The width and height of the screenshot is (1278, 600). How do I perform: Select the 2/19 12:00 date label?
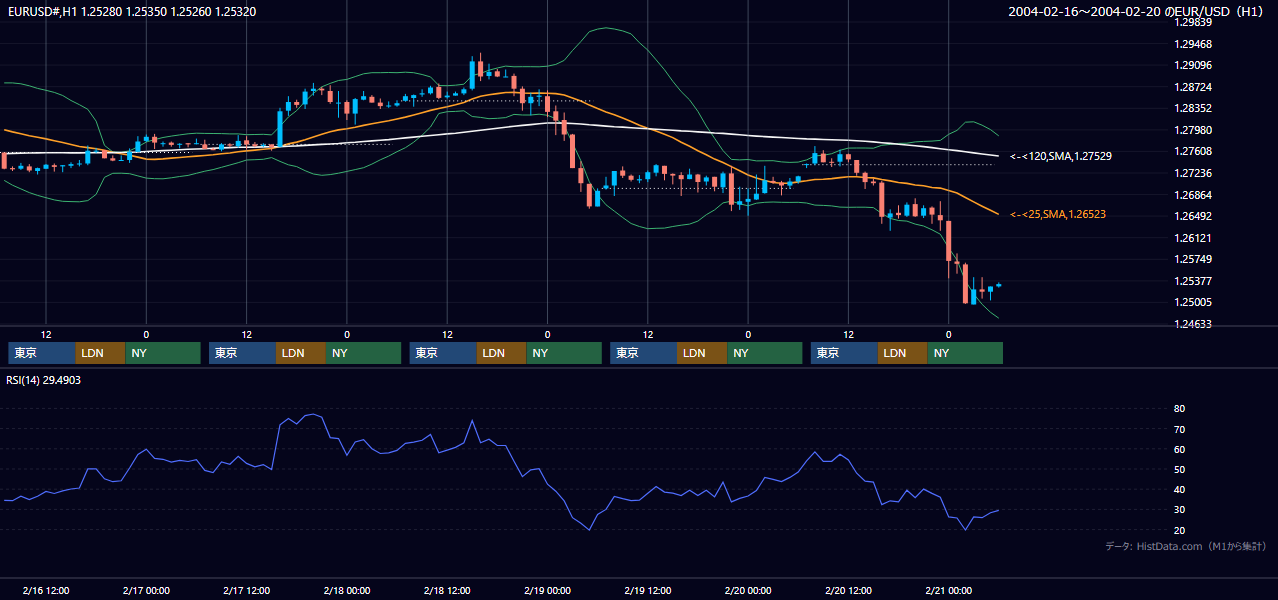648,590
